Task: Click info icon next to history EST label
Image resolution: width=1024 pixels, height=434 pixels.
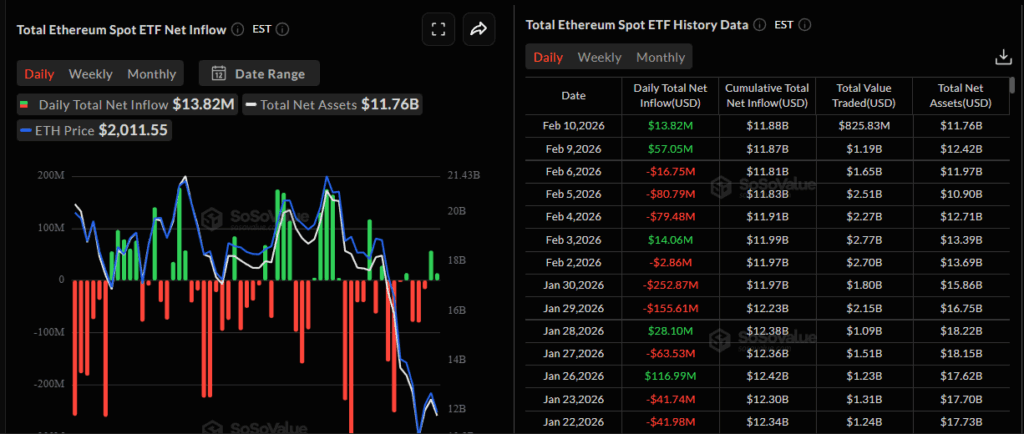Action: (x=805, y=24)
